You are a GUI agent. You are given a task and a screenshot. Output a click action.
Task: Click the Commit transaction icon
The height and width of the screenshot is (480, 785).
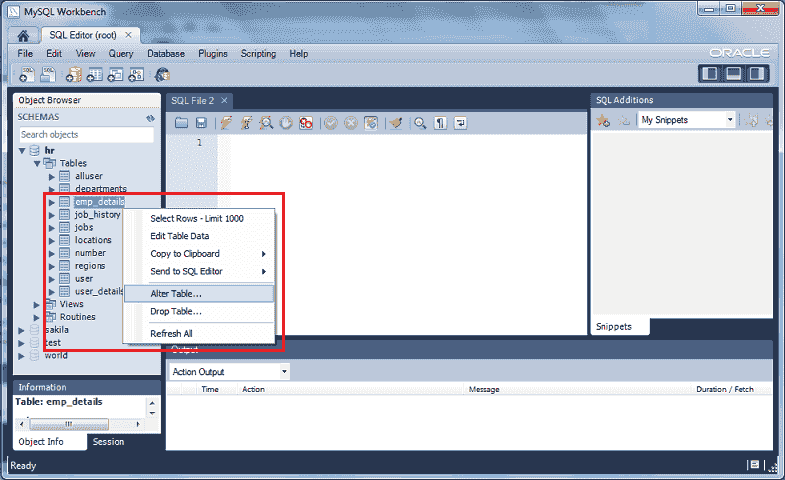click(330, 123)
